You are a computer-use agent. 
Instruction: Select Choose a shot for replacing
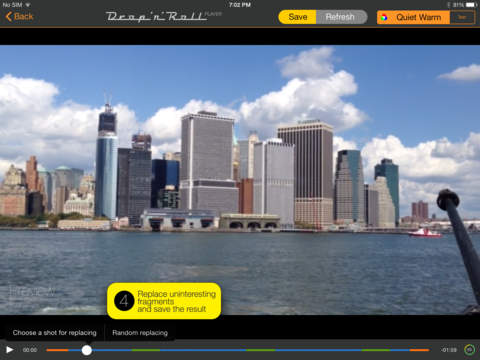54,333
